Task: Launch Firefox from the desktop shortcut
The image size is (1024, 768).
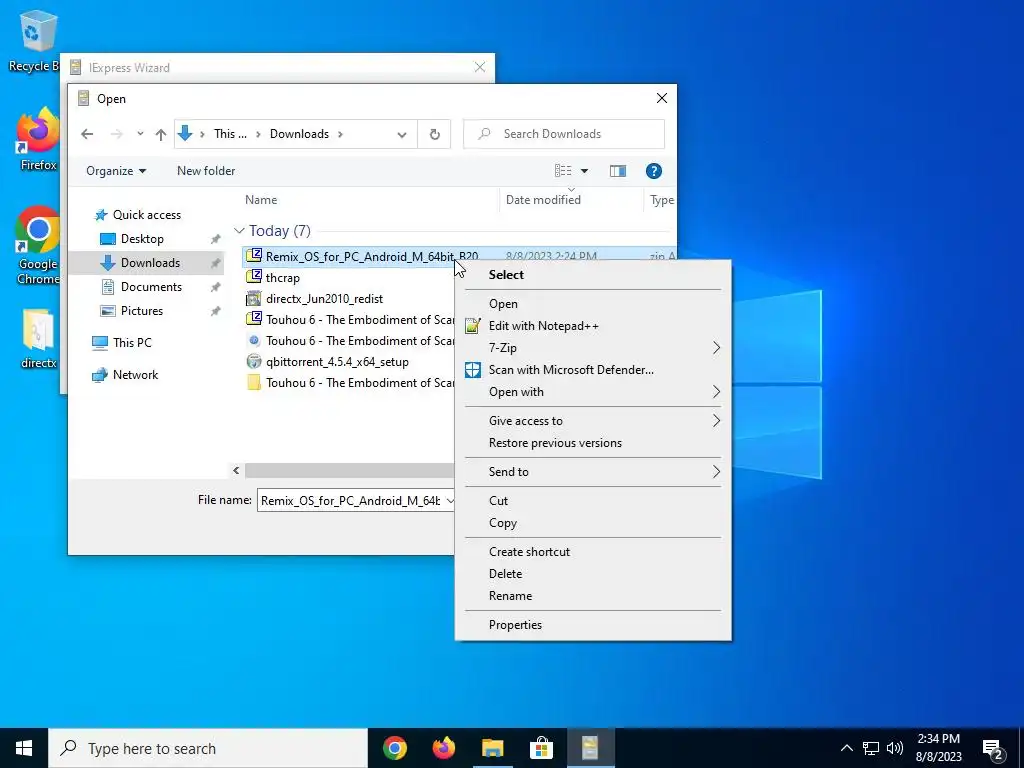Action: [x=38, y=138]
